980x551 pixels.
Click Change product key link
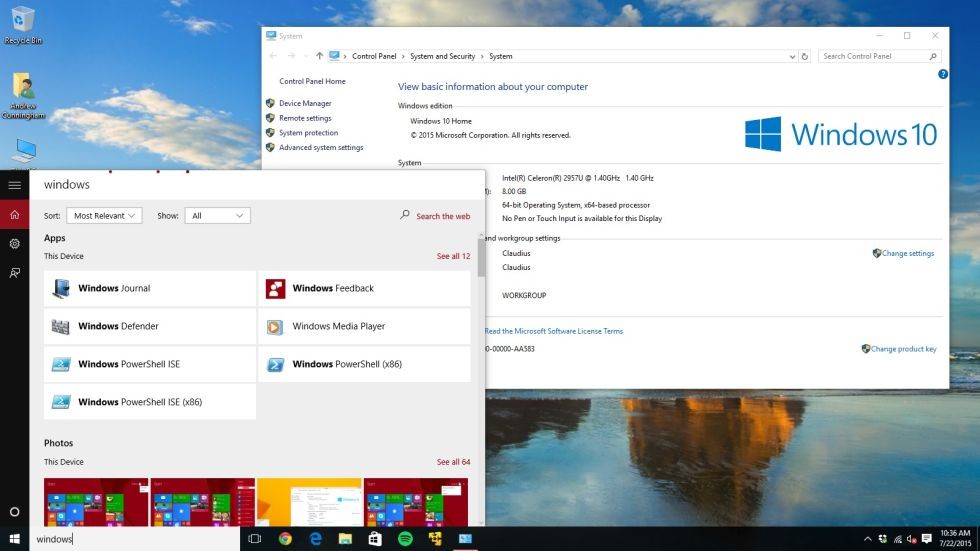[903, 349]
